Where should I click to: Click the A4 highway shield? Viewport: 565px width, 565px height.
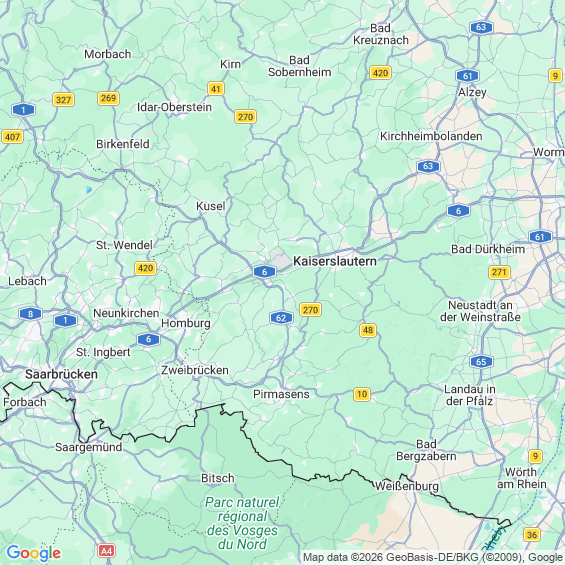click(106, 551)
